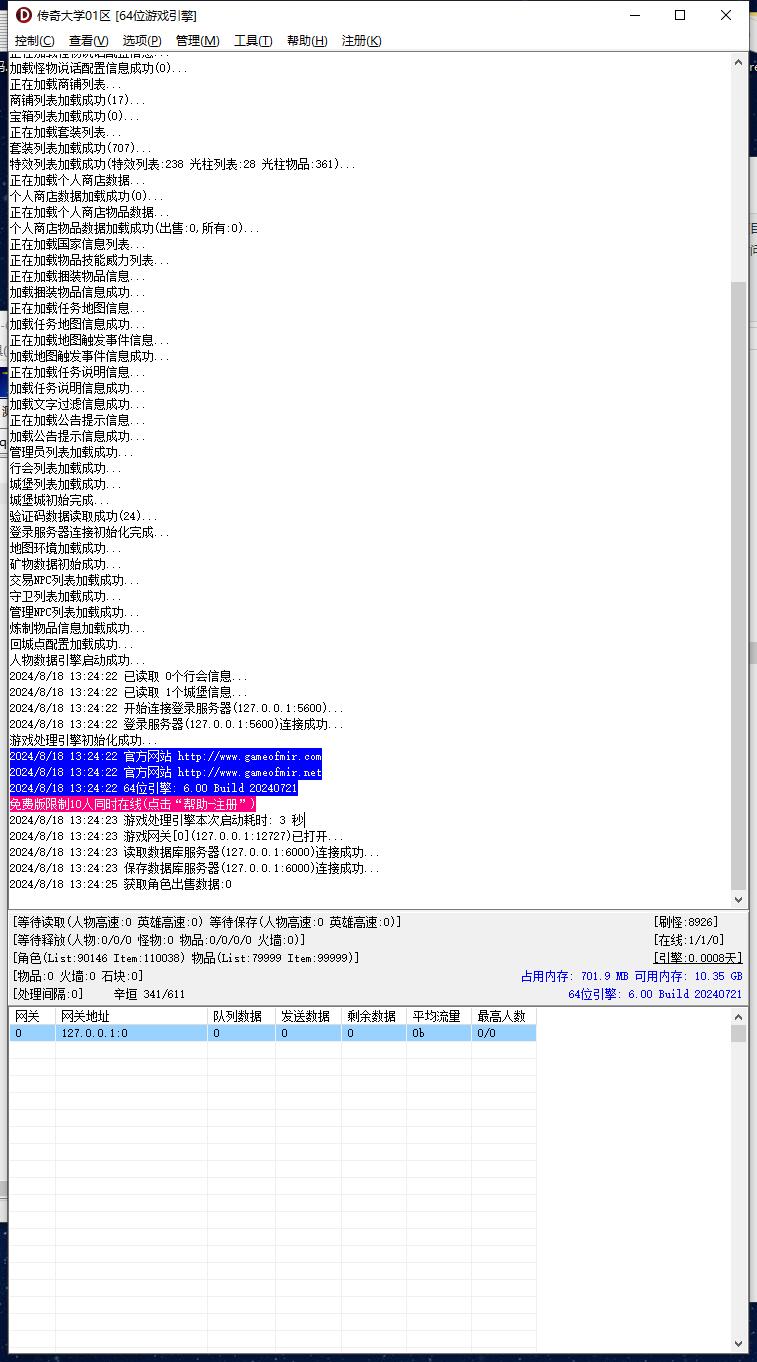The width and height of the screenshot is (757, 1362).
Task: Click the 剩余数据 column header
Action: pos(373,1016)
